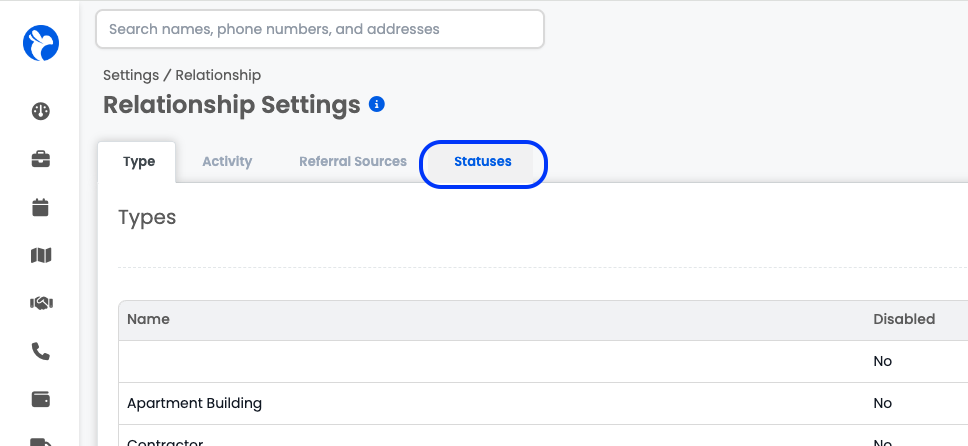Open the calendar icon in sidebar
Image resolution: width=968 pixels, height=446 pixels.
point(41,208)
